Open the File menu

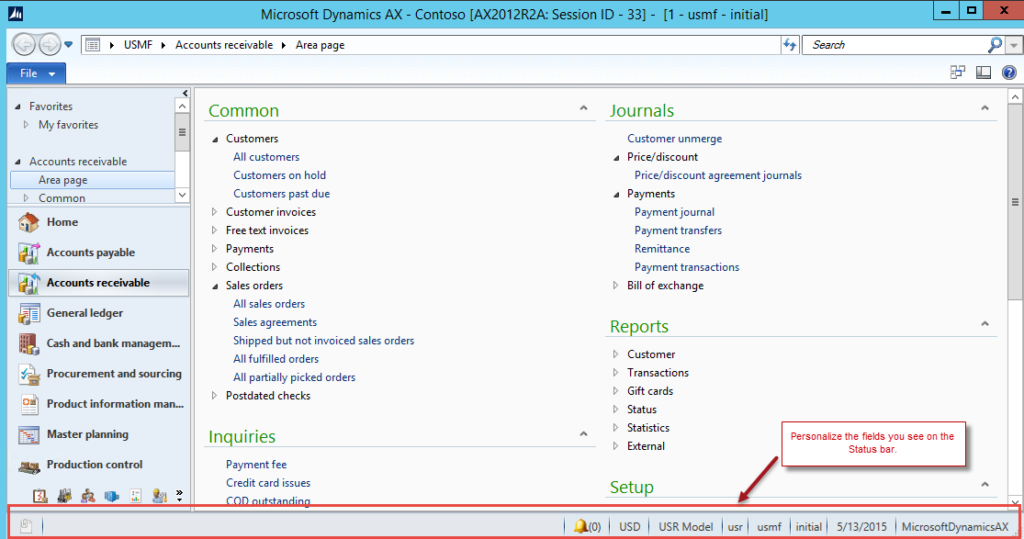[x=36, y=73]
